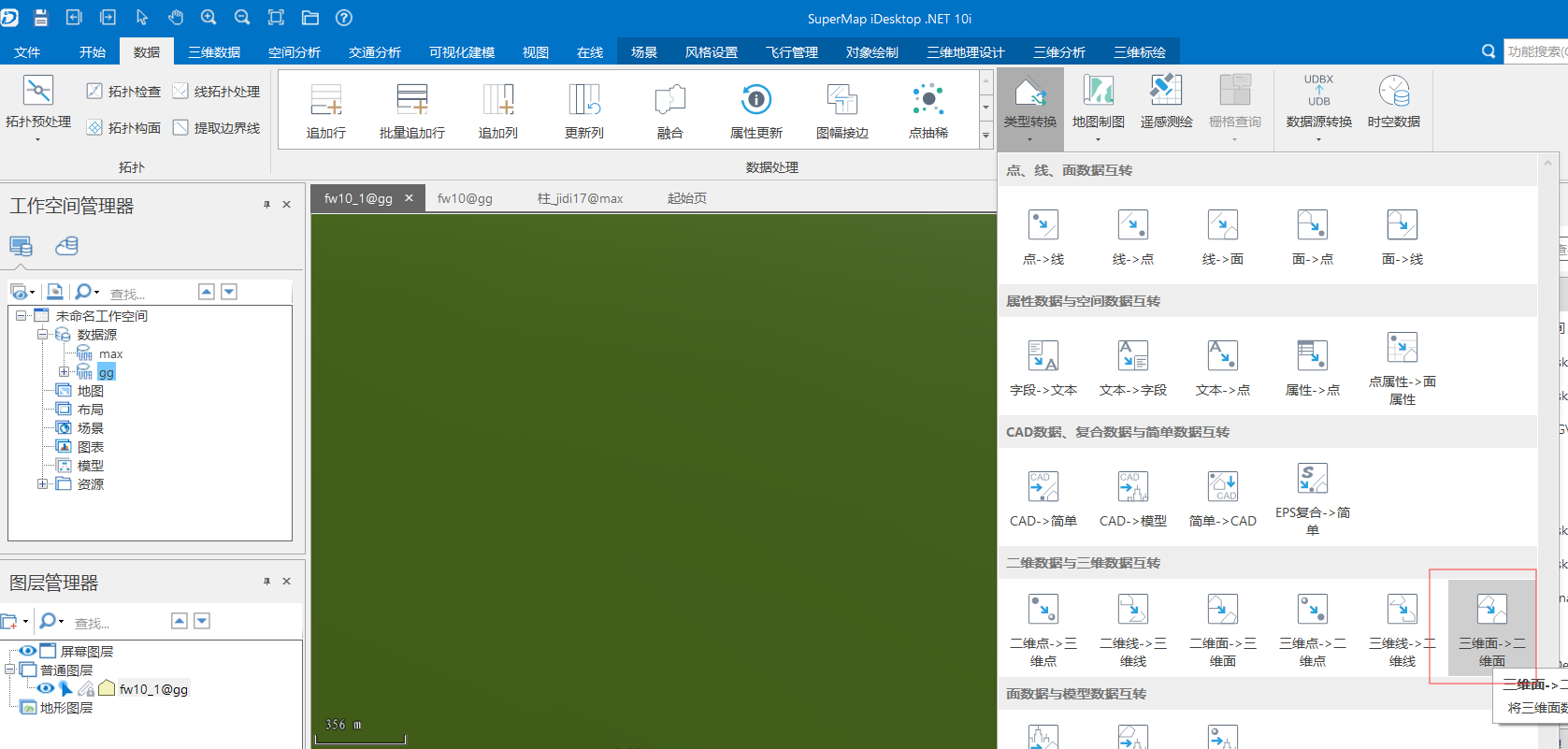The width and height of the screenshot is (1568, 749).
Task: Pin the 工作空间管理器 panel
Action: click(266, 204)
